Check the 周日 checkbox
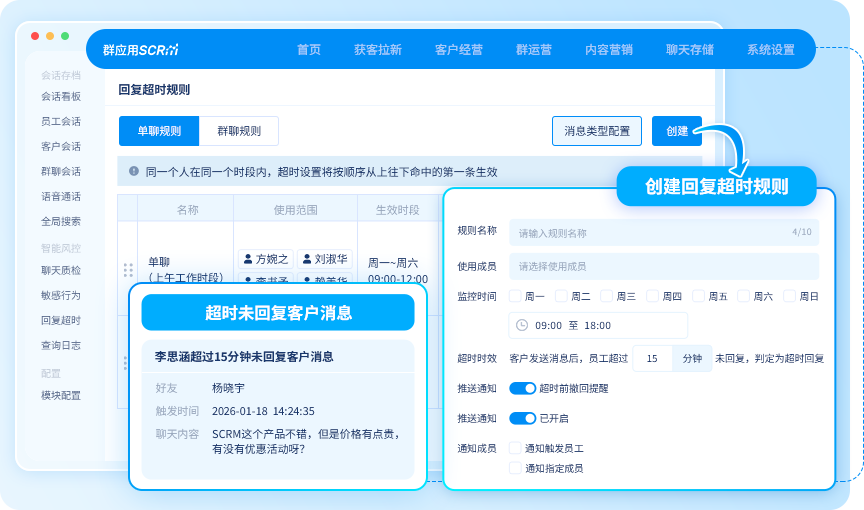 pyautogui.click(x=789, y=296)
